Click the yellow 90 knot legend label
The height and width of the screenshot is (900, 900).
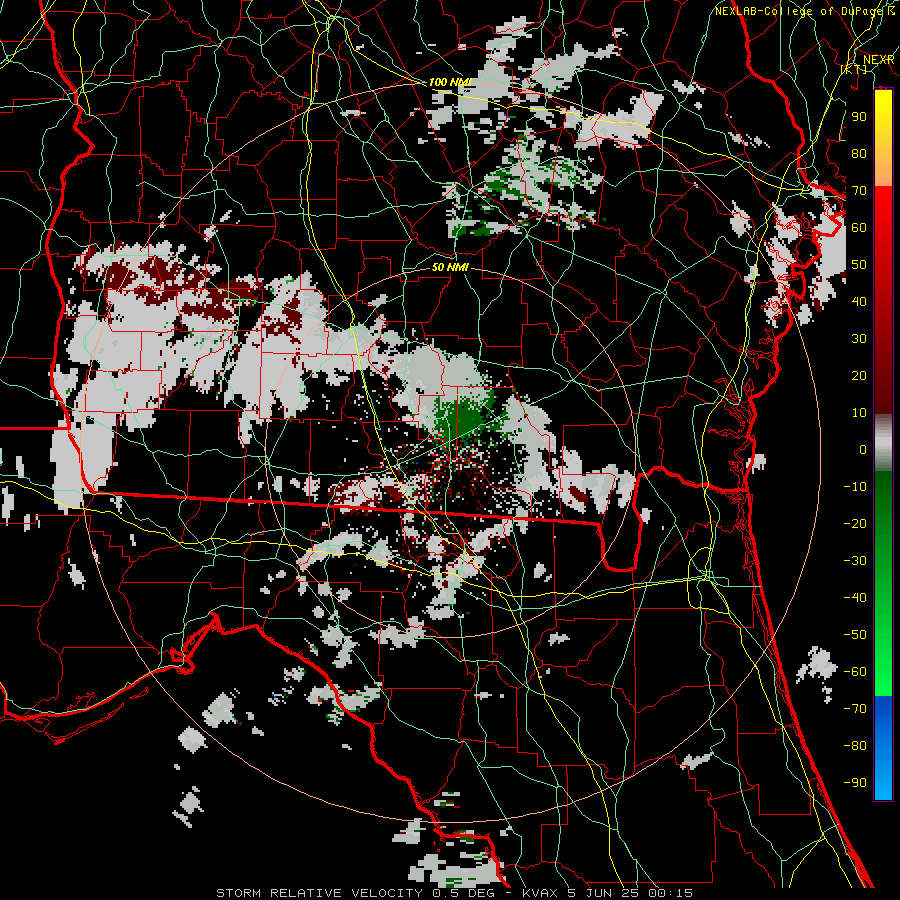(x=859, y=117)
